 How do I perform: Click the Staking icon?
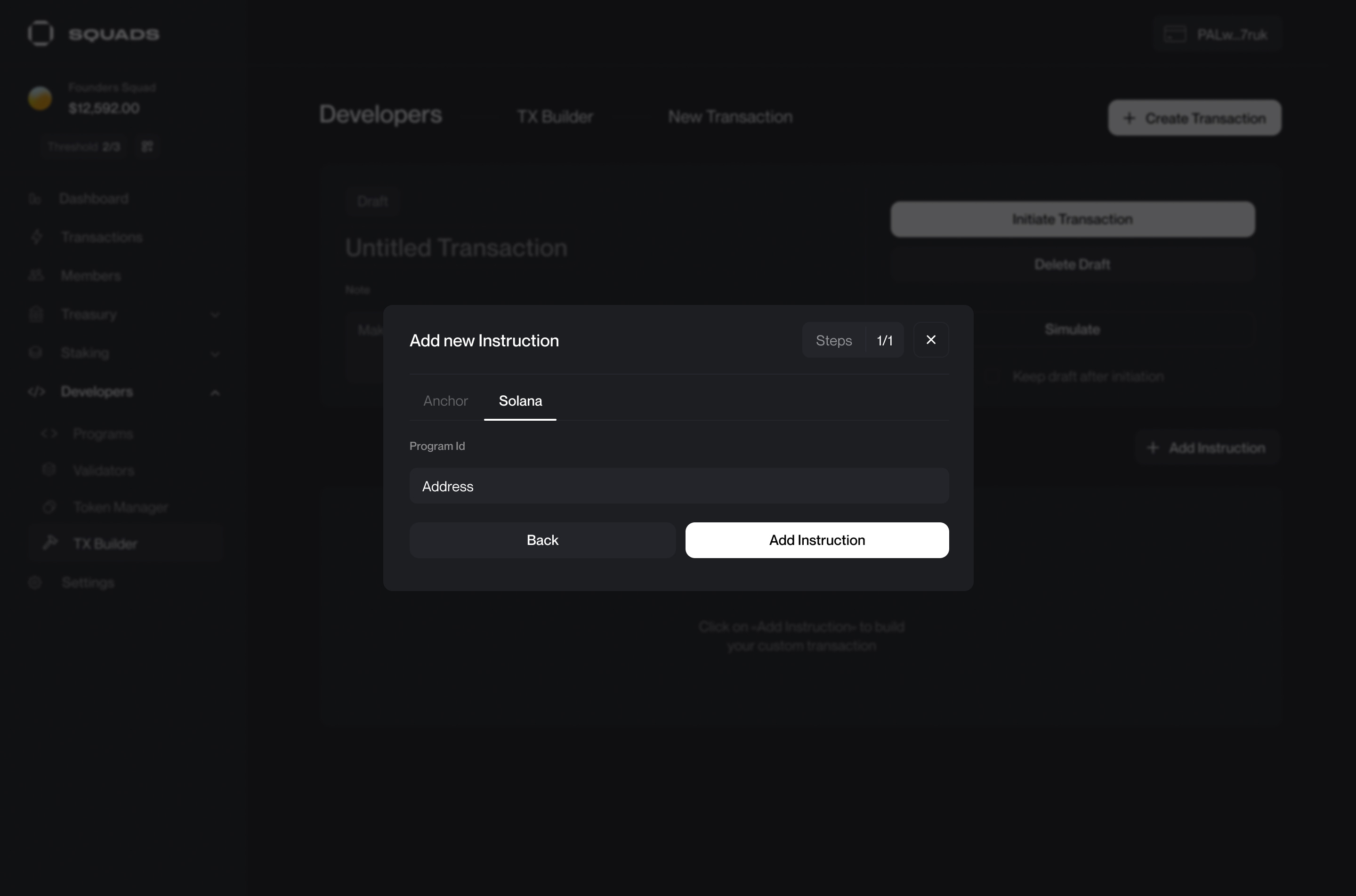(x=35, y=352)
